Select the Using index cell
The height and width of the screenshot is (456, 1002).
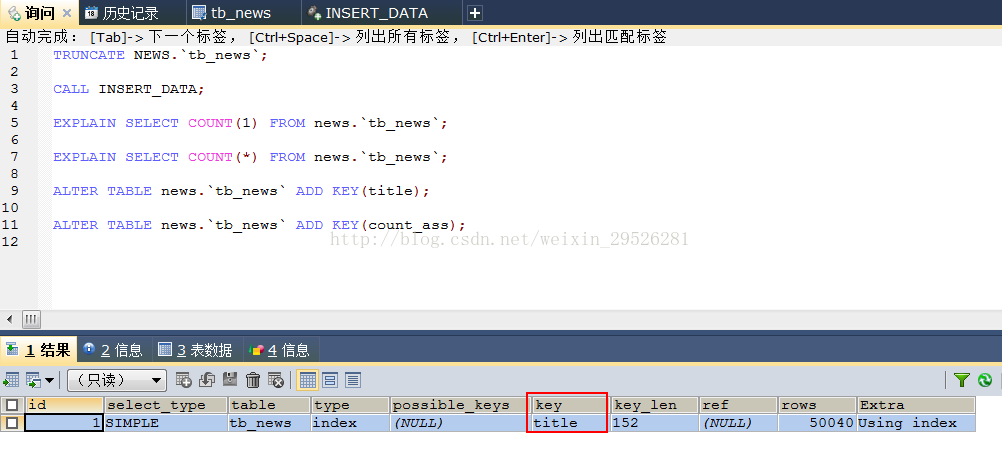pos(916,423)
